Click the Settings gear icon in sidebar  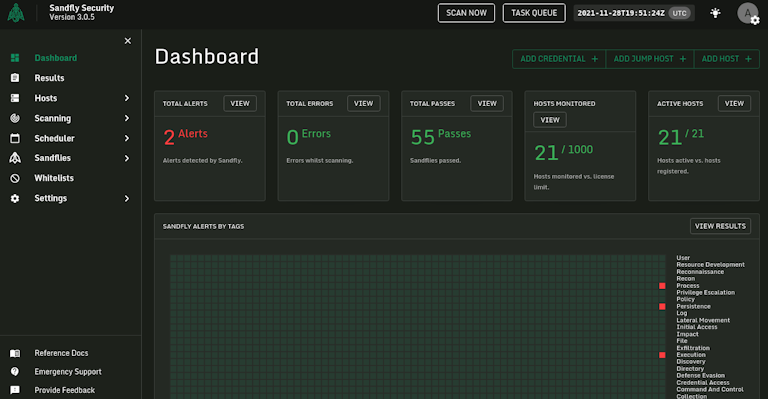[x=15, y=198]
